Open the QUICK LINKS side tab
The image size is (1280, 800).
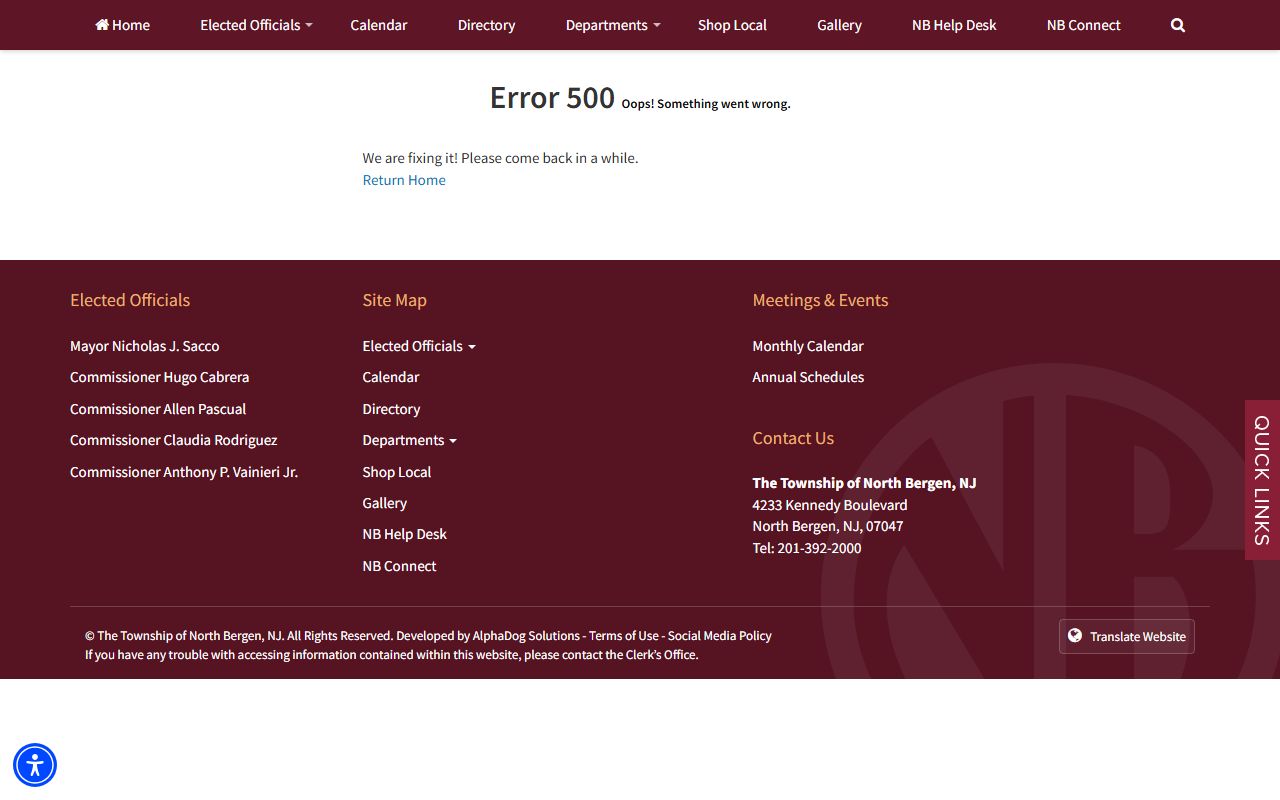(x=1262, y=480)
